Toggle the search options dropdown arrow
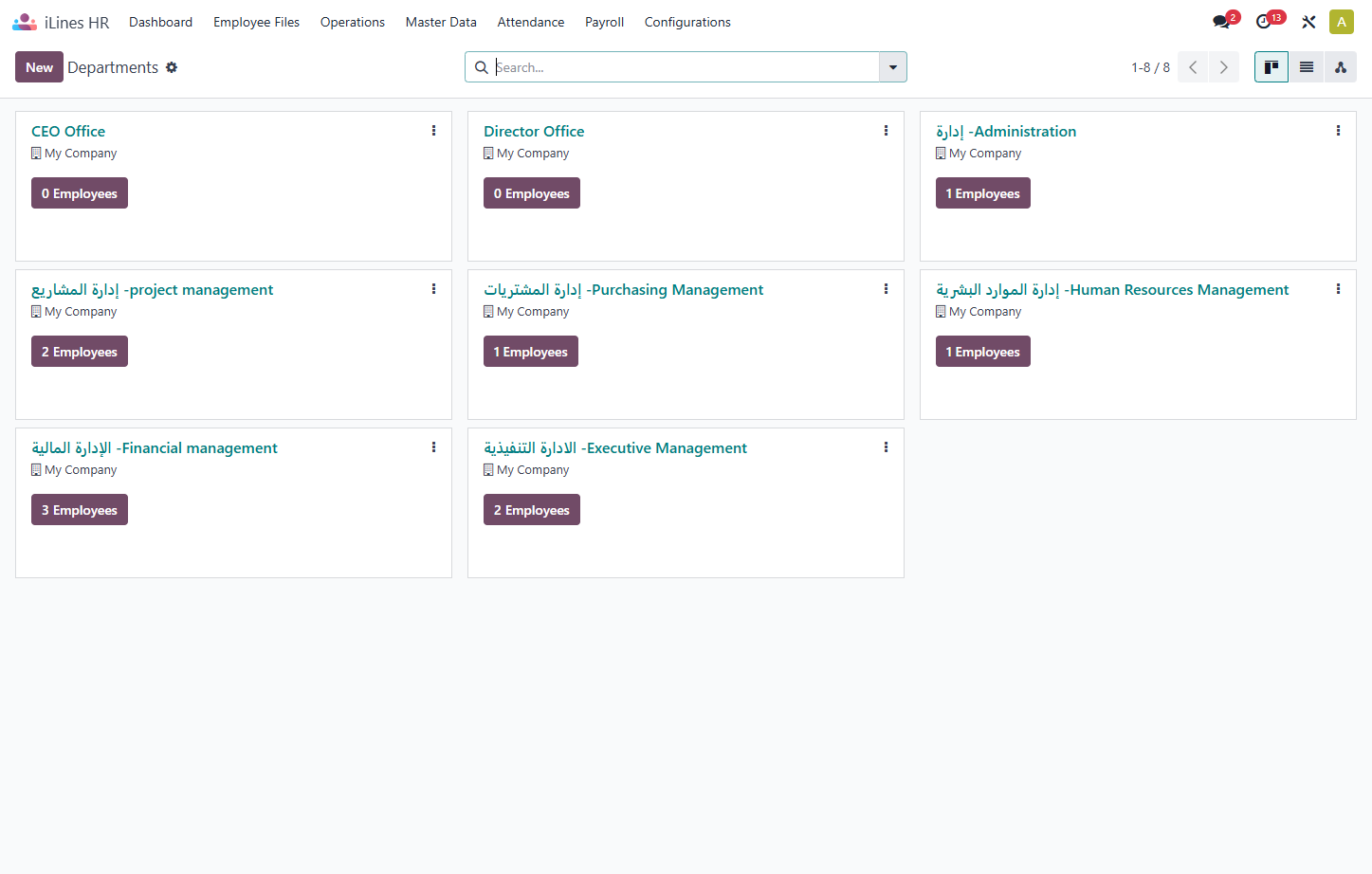The width and height of the screenshot is (1372, 874). coord(893,67)
